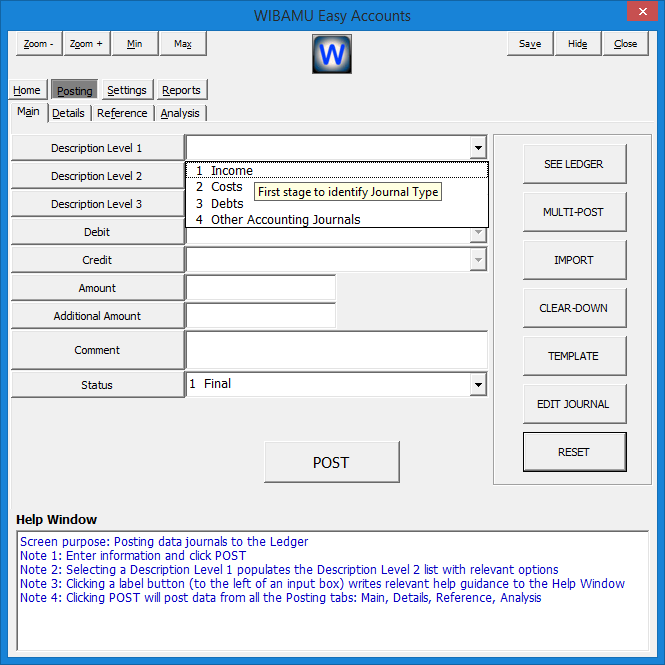The height and width of the screenshot is (665, 665).
Task: Click the Additional Amount label button
Action: [97, 316]
